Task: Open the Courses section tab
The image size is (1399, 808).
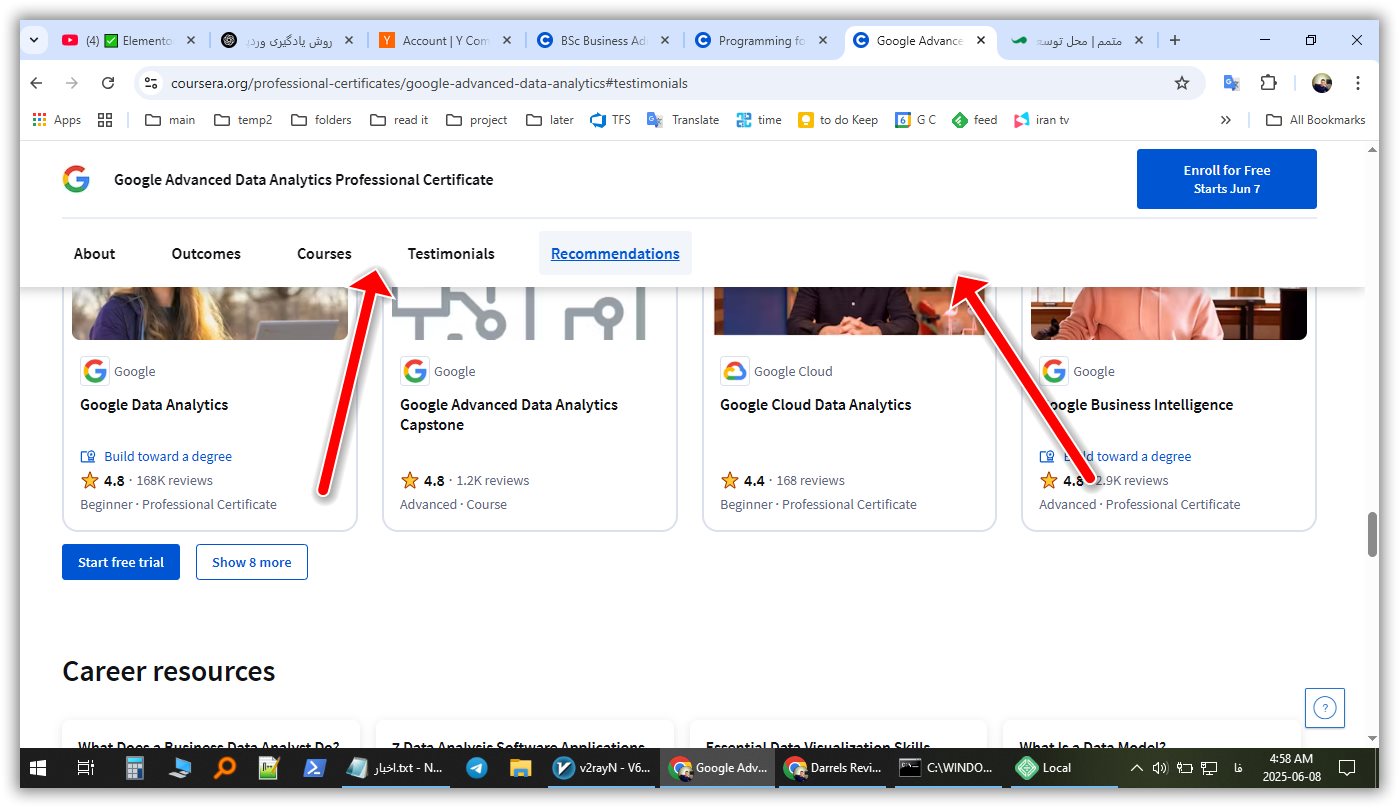Action: (x=323, y=253)
